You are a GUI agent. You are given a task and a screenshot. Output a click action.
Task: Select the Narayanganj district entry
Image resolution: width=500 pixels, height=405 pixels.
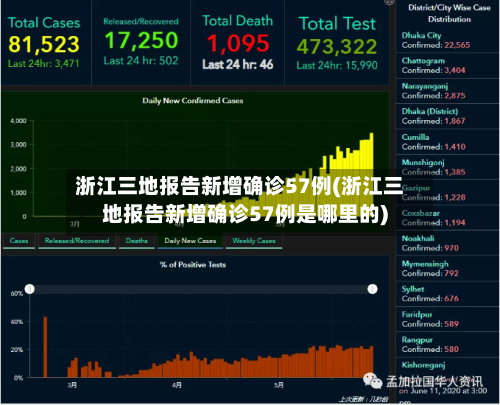(447, 91)
